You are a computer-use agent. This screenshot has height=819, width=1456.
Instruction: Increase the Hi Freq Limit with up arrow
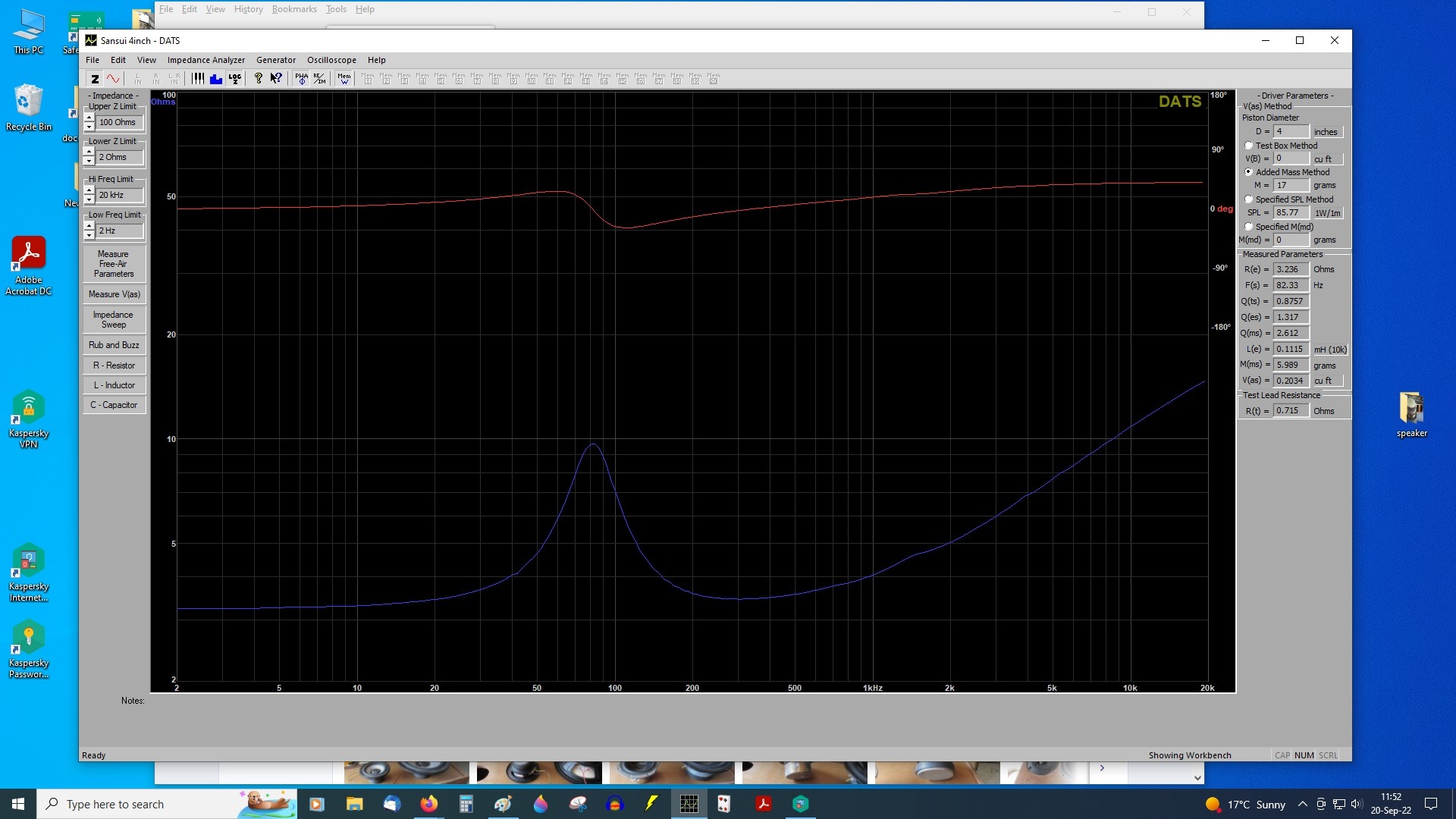coord(89,191)
